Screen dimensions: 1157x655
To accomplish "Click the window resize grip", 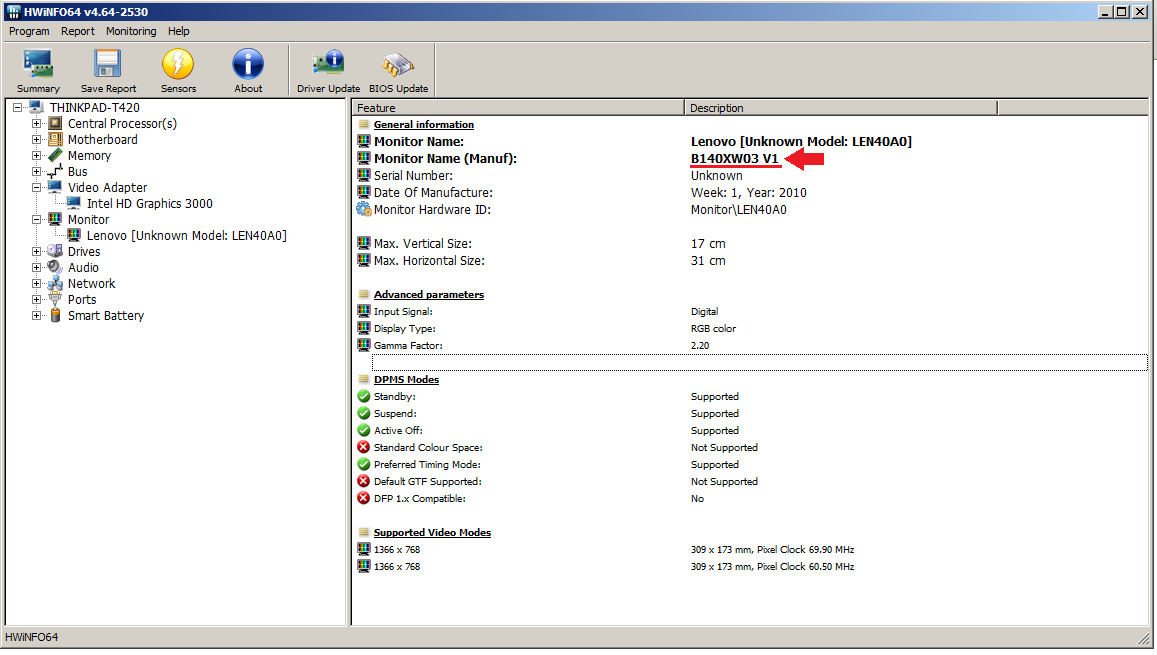I will click(x=1144, y=639).
